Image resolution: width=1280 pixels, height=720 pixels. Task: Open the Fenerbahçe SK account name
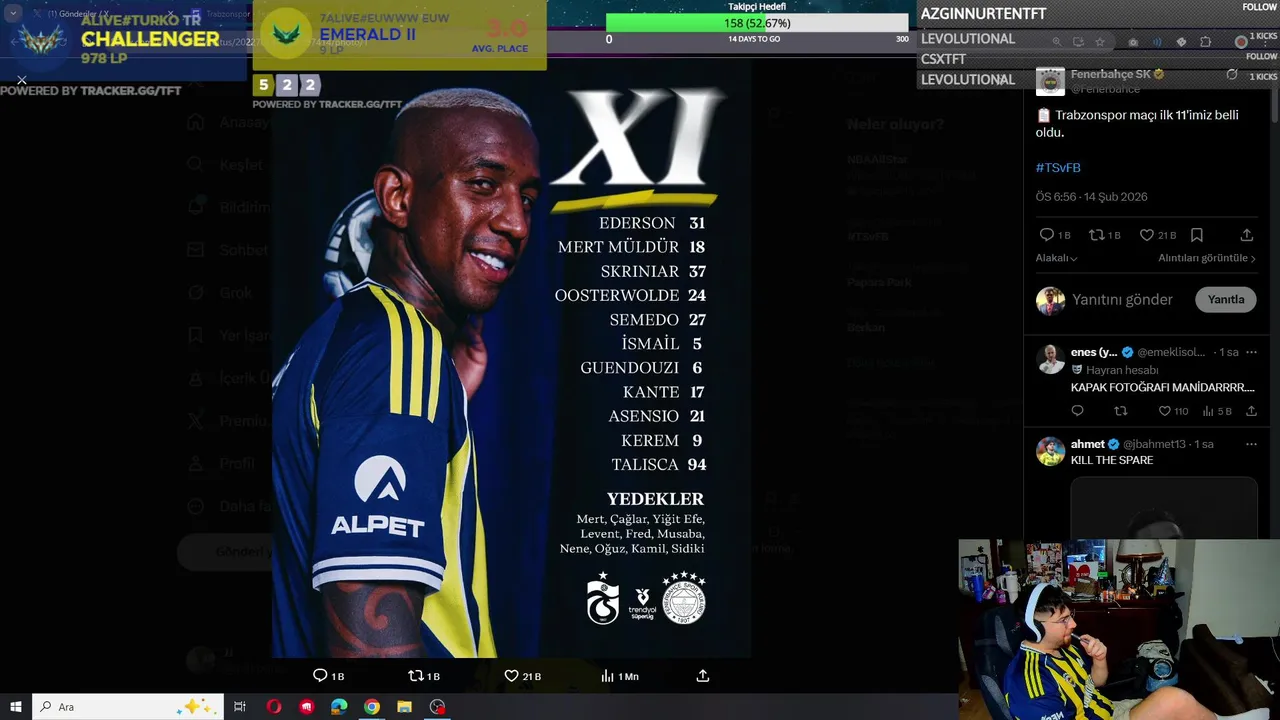point(1111,74)
